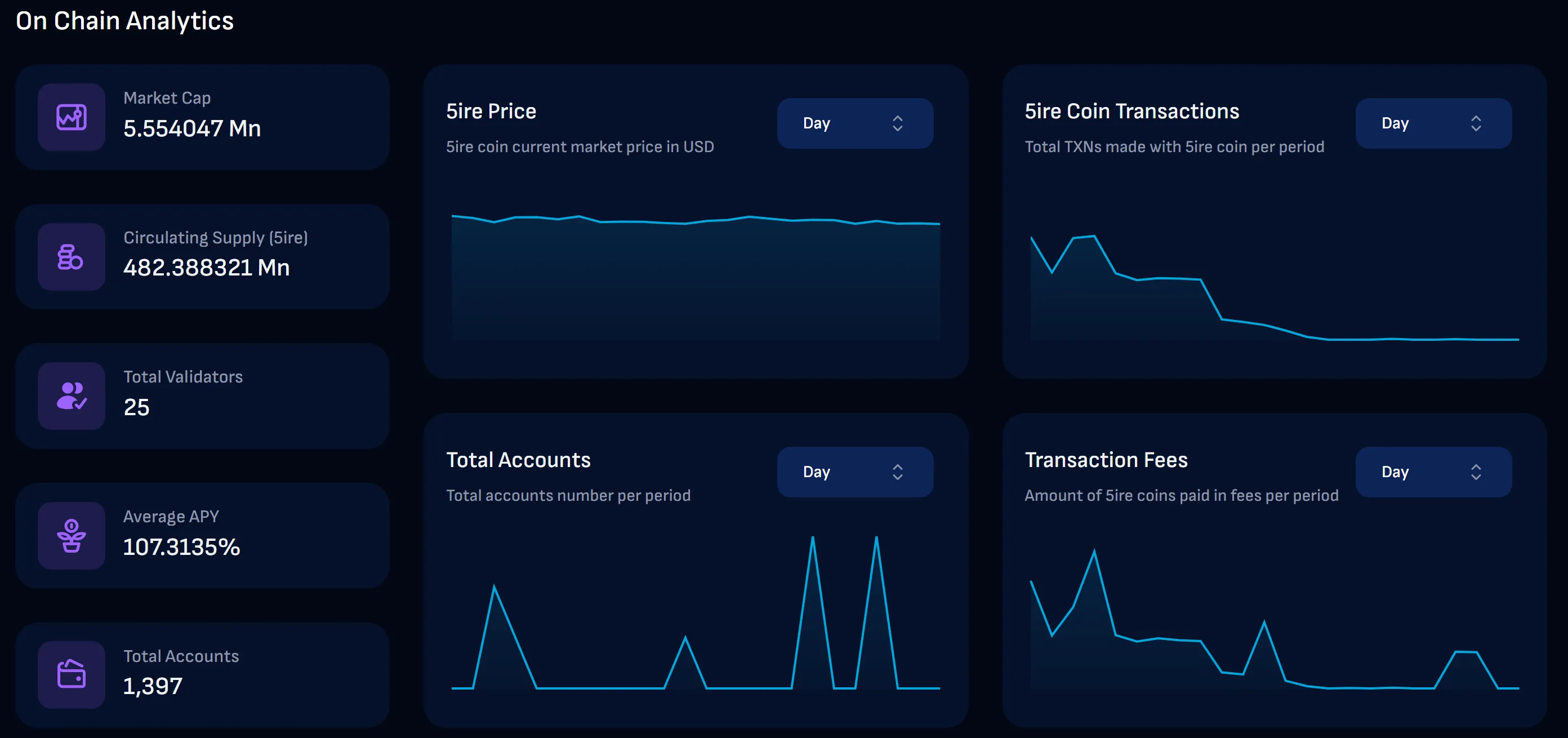Viewport: 1568px width, 738px height.
Task: Open the 5ire Coin Transactions period dropdown
Action: (1433, 123)
